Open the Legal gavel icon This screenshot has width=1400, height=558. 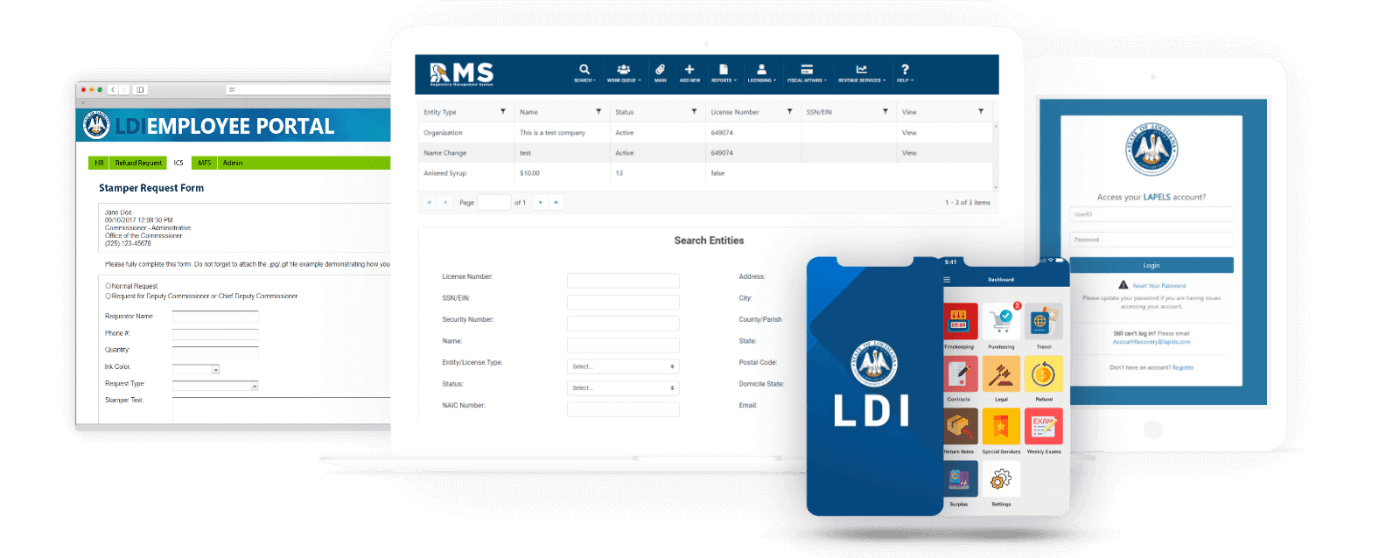(x=1001, y=374)
